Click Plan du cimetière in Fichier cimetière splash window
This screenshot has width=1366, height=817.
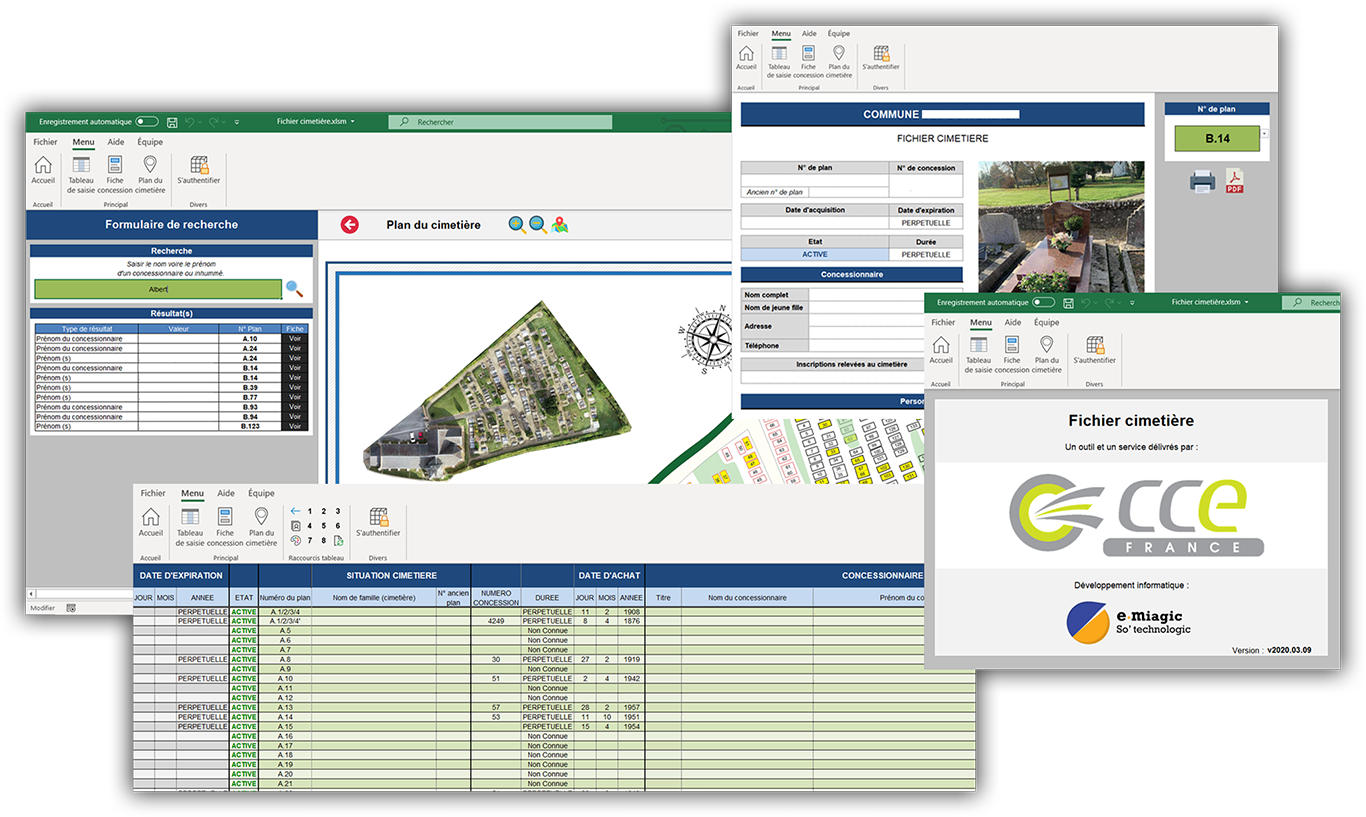(x=1046, y=353)
